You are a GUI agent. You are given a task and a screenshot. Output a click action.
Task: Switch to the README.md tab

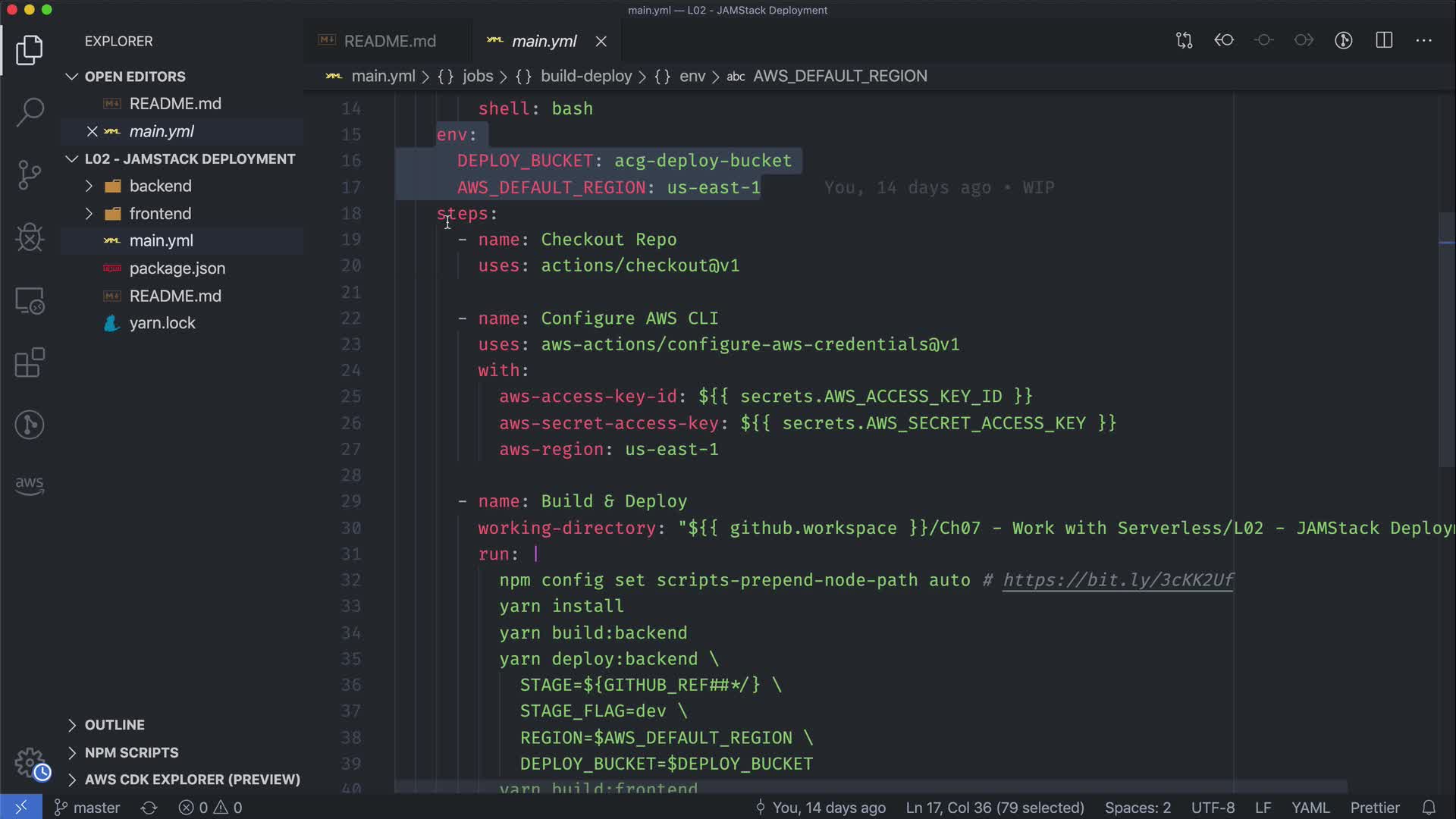pos(389,41)
